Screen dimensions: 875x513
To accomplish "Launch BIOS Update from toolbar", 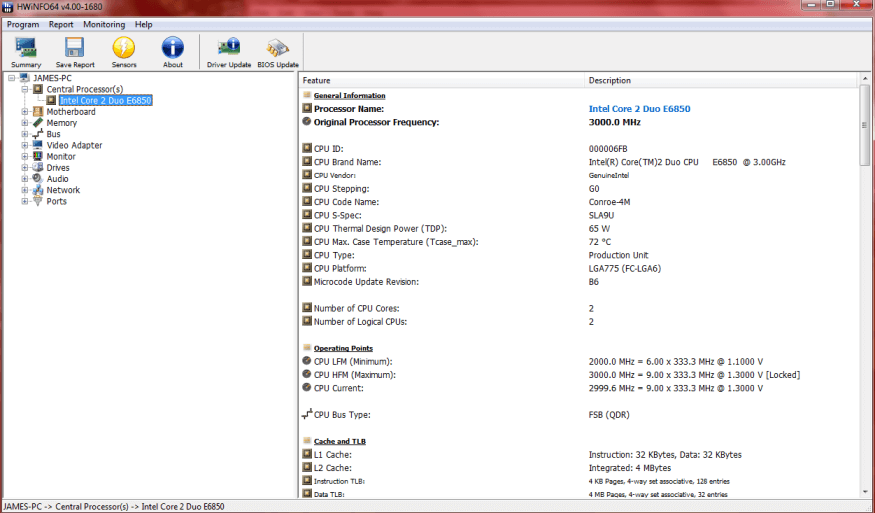I will (277, 48).
